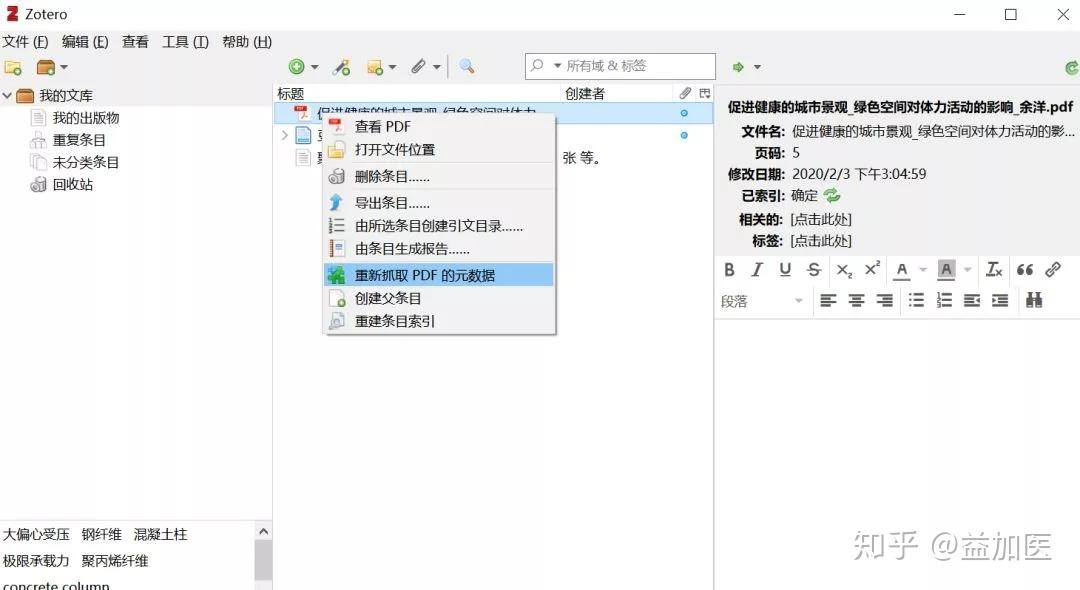Collapse the 我的文库 library tree
This screenshot has height=590, width=1080.
coord(7,96)
